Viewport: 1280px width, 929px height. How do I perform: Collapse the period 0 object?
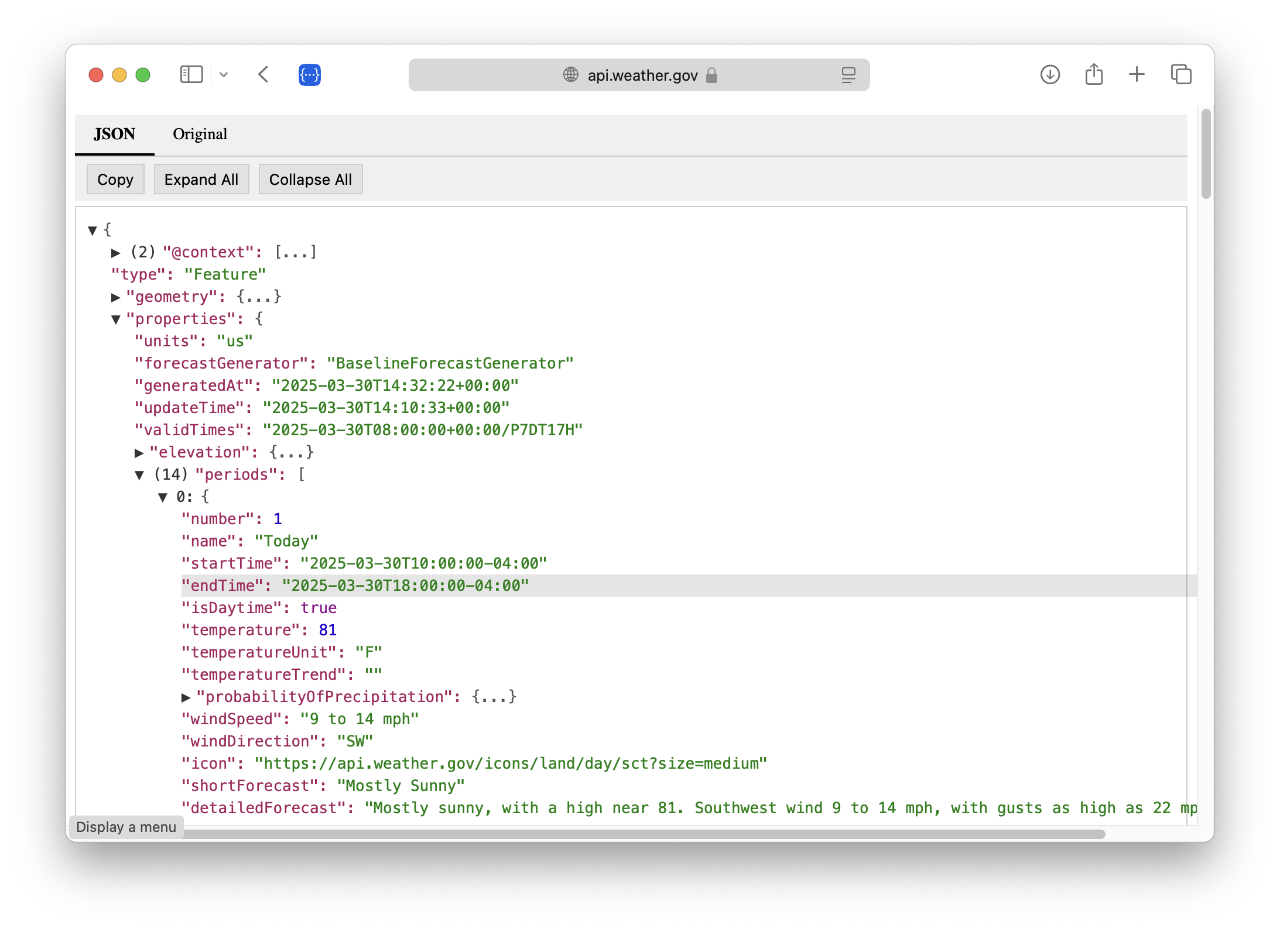tap(163, 496)
